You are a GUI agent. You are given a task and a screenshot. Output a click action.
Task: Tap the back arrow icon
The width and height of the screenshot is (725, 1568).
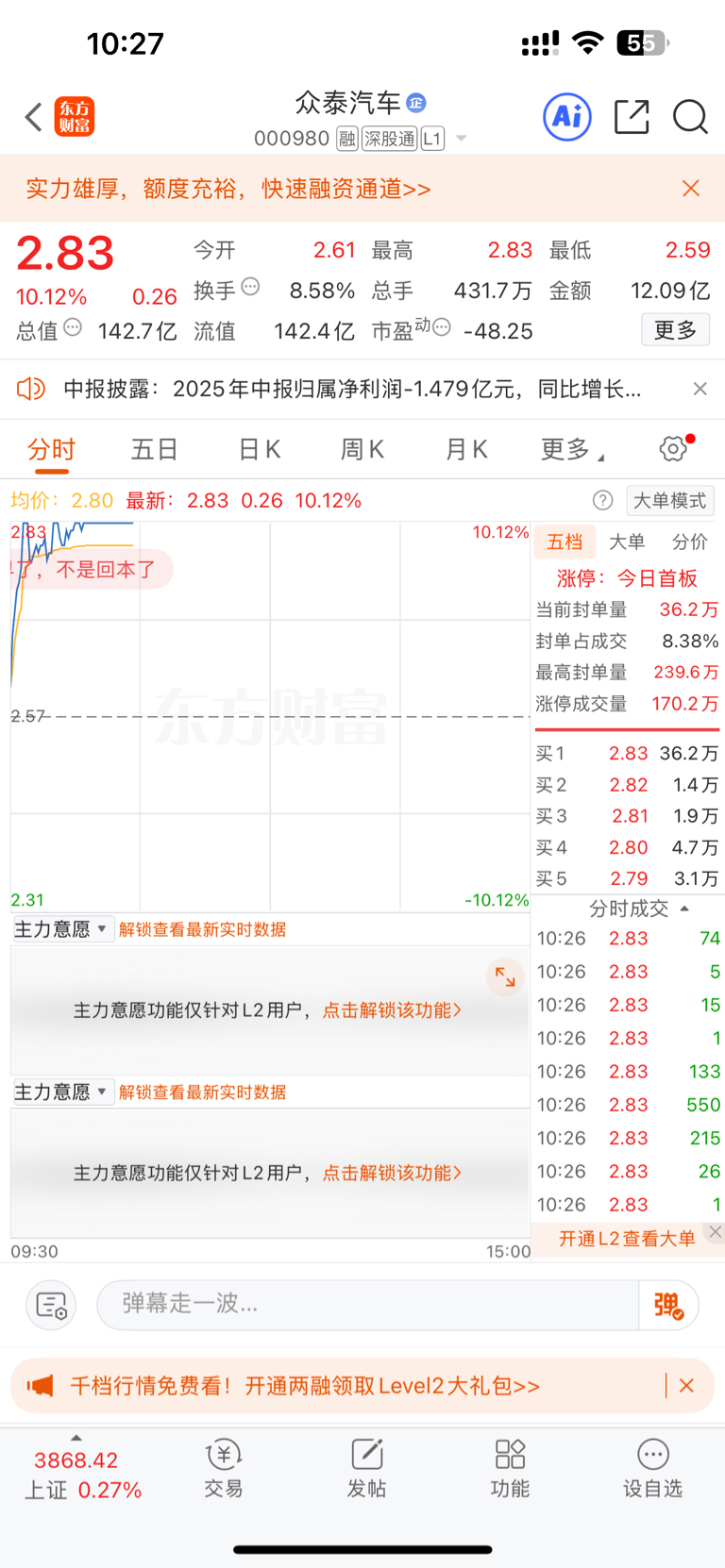point(34,117)
